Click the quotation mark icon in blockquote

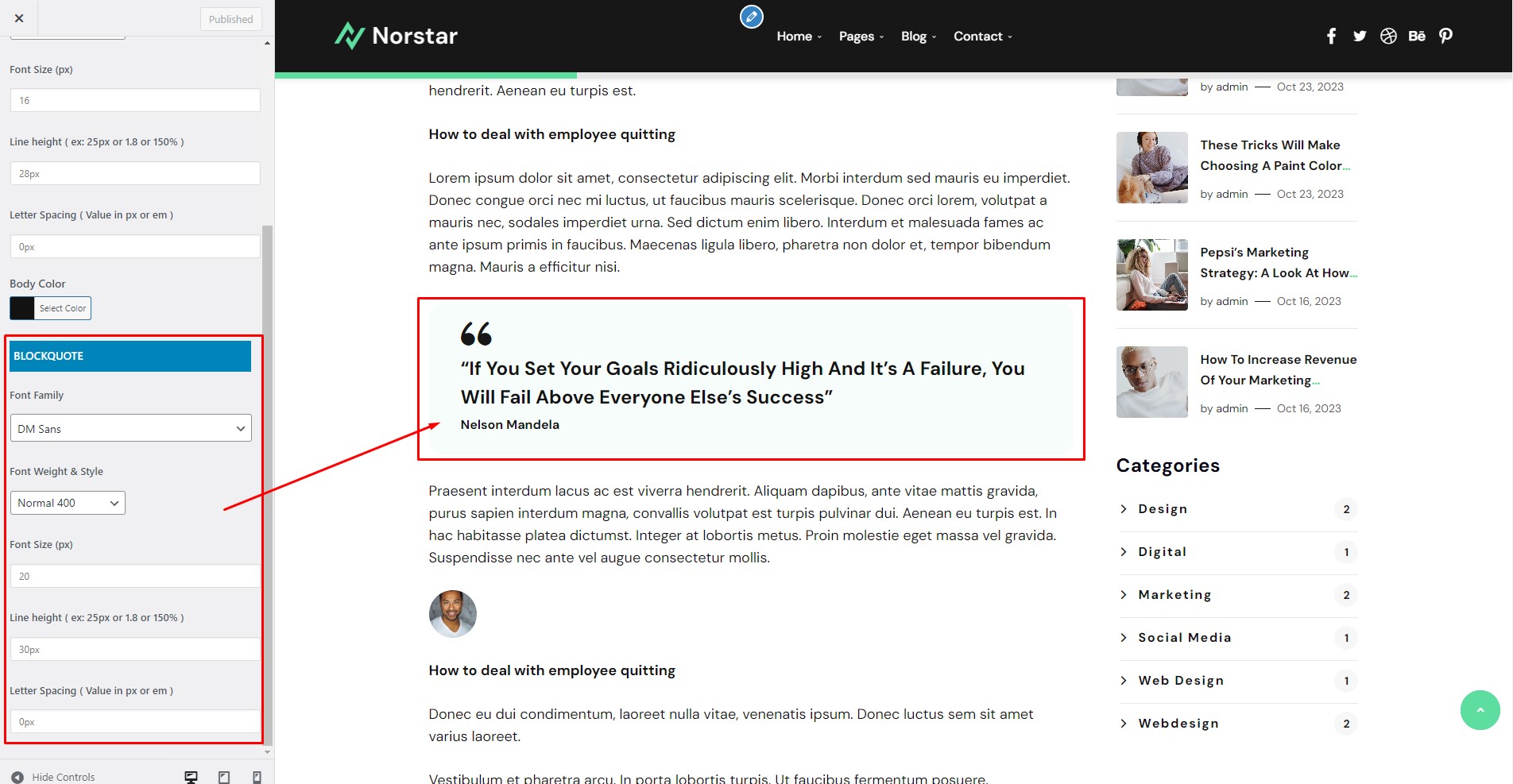click(x=476, y=334)
